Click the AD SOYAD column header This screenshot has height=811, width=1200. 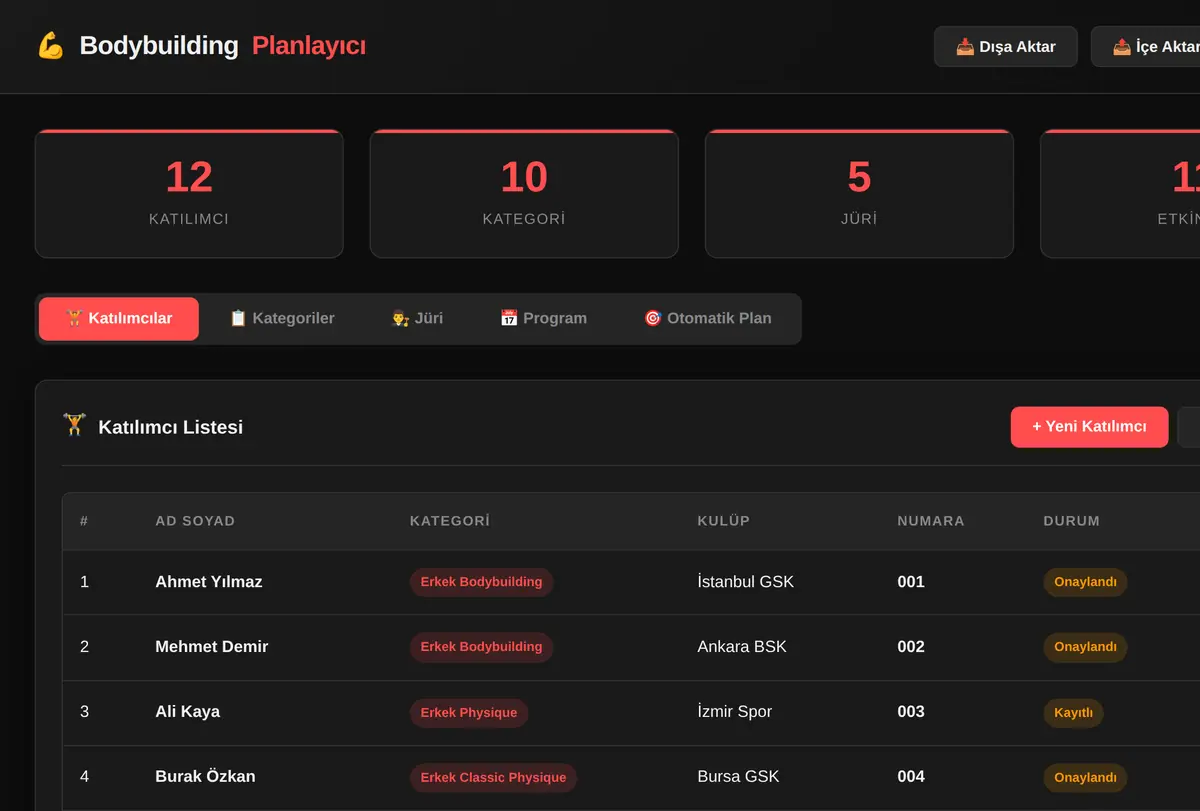click(x=195, y=521)
